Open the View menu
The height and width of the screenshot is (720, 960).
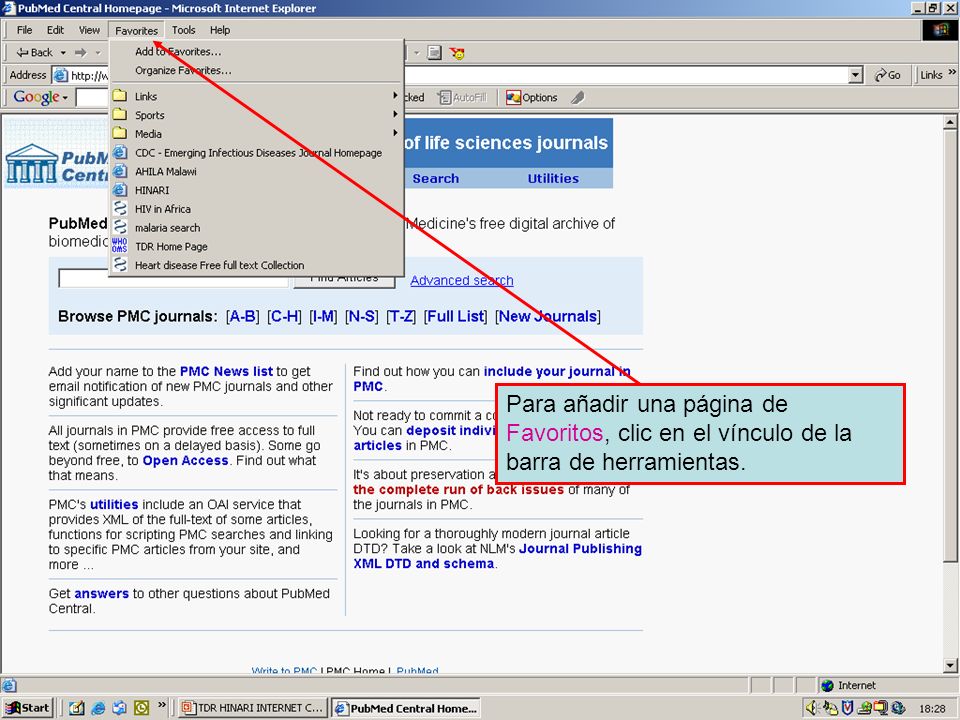89,30
